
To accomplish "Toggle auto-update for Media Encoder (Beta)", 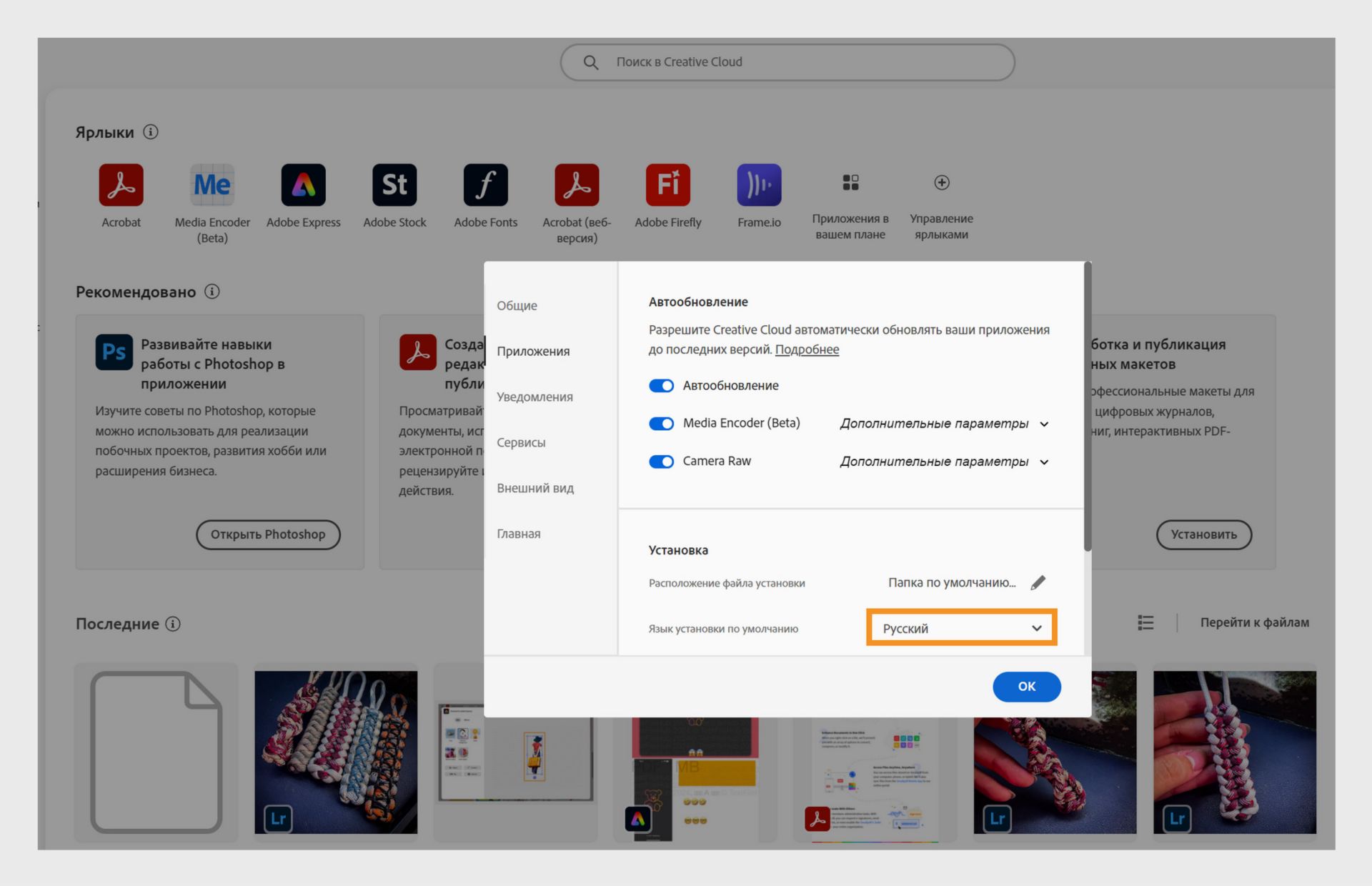I will (661, 424).
